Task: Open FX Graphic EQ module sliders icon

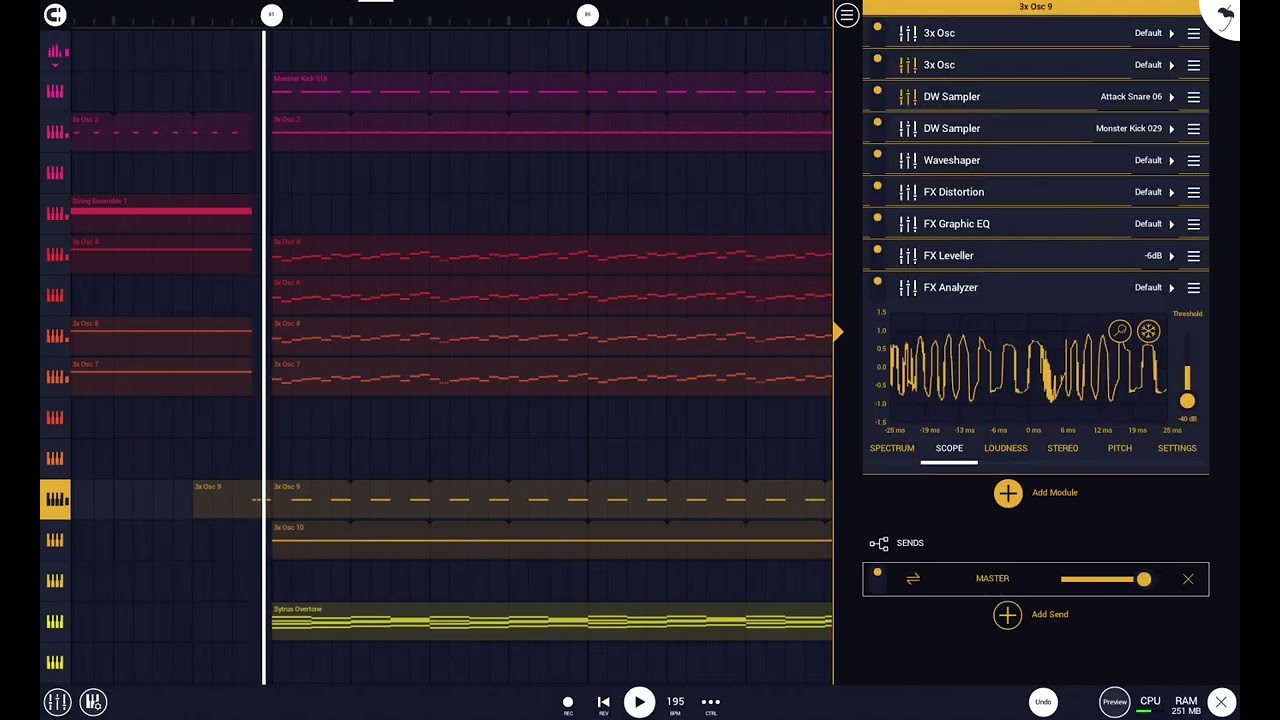Action: [908, 224]
